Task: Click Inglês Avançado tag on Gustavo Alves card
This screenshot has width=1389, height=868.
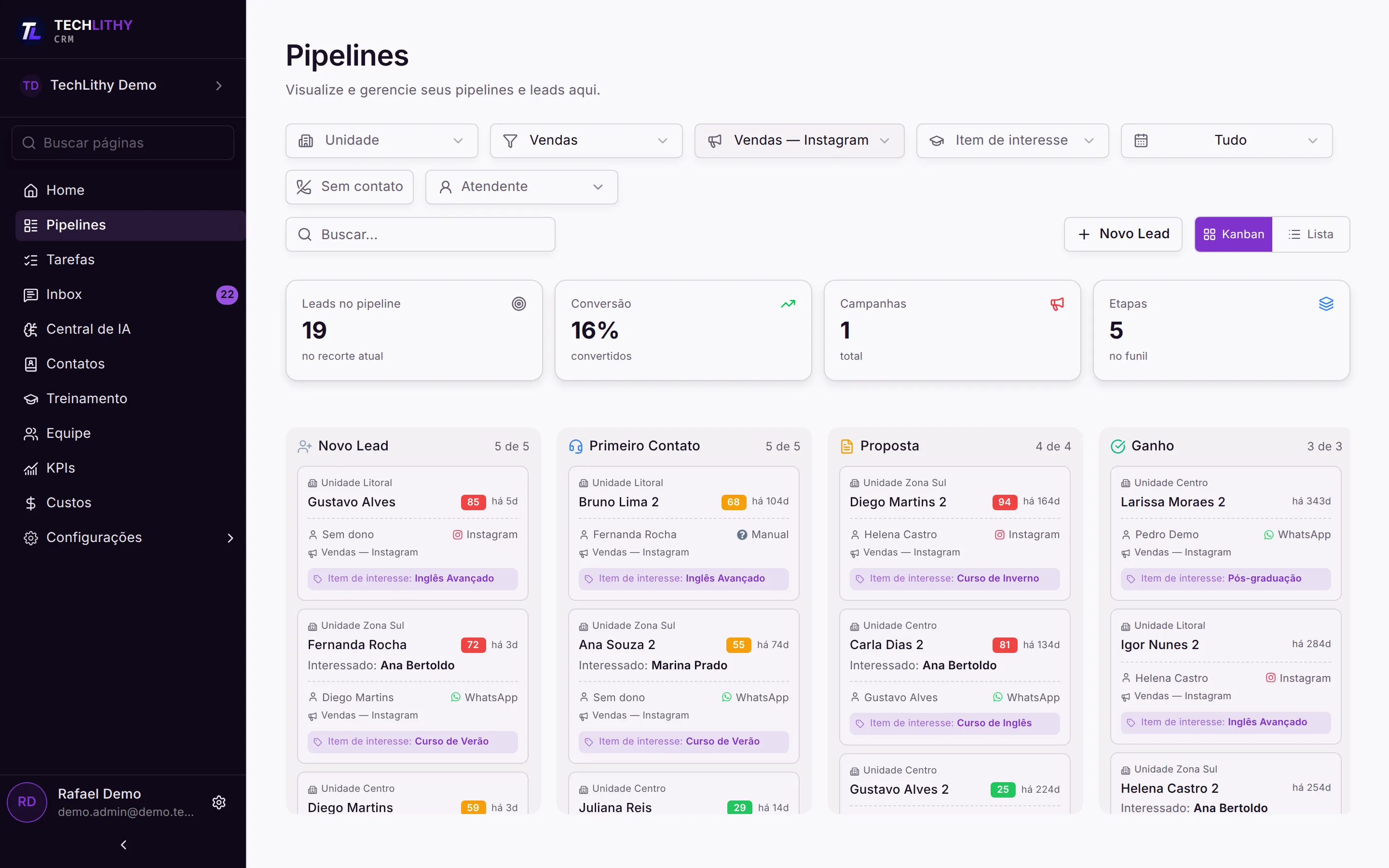Action: (x=412, y=579)
